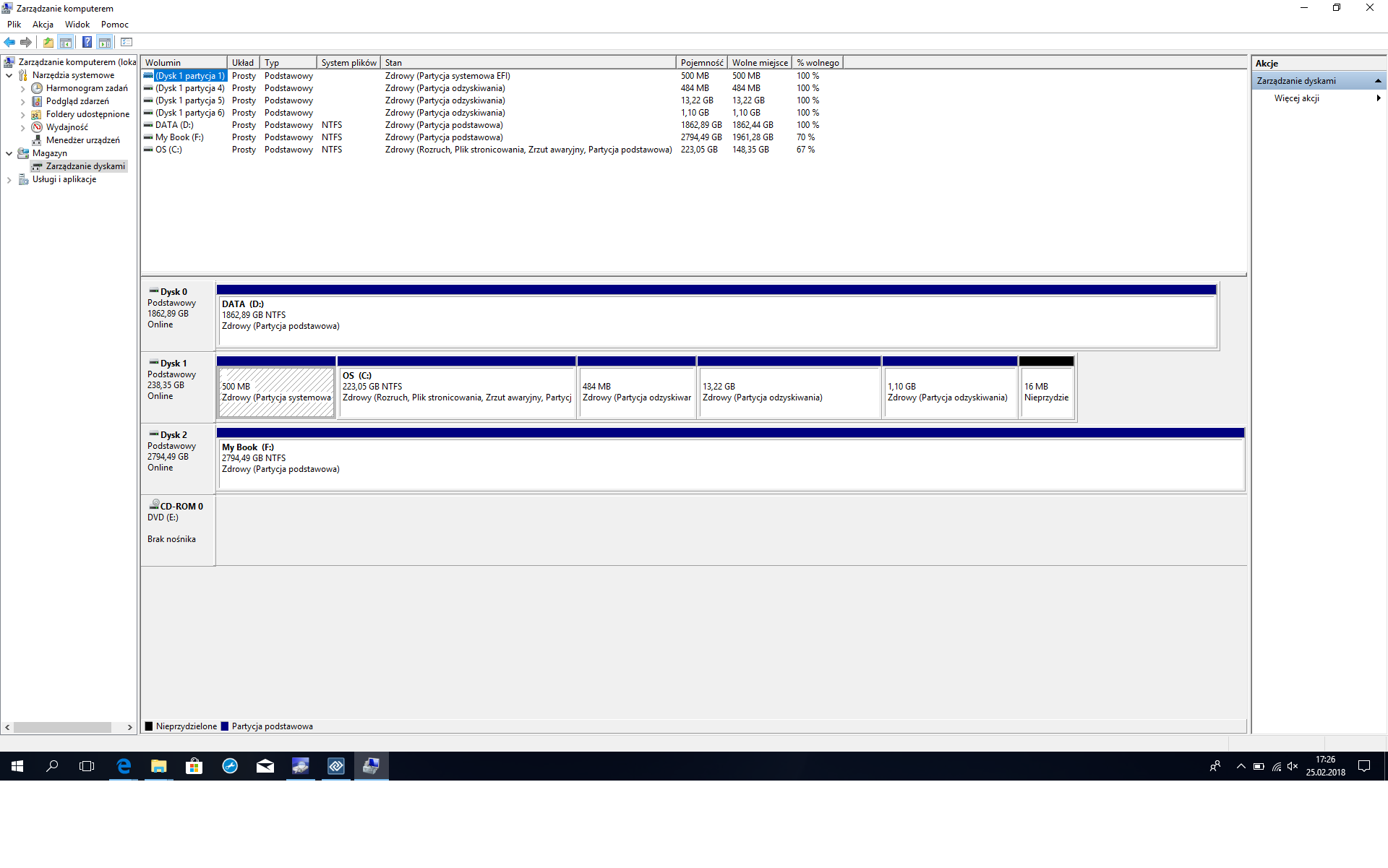Launch Microsoft Edge from the taskbar

point(124,766)
